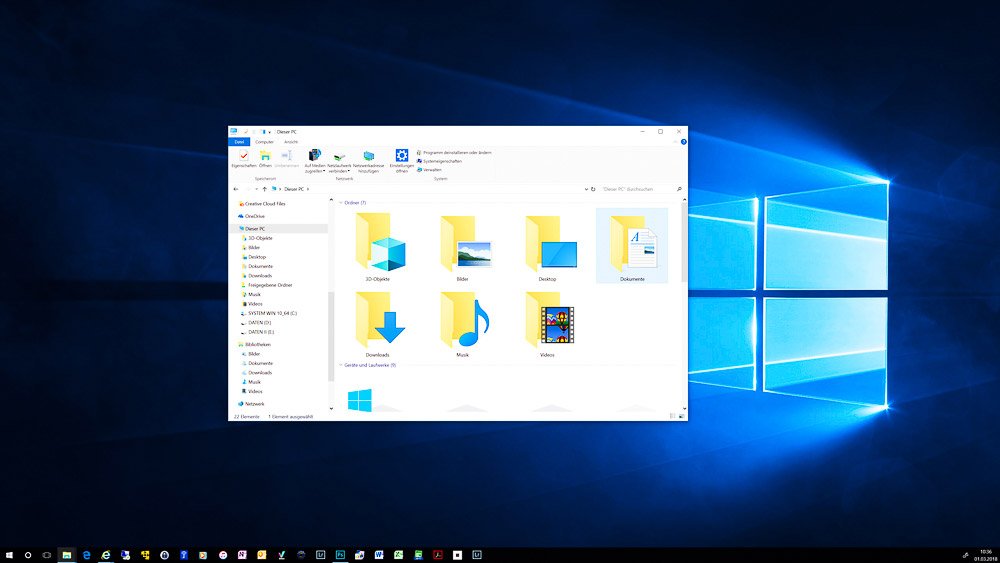Select the Videos folder icon

(x=548, y=320)
